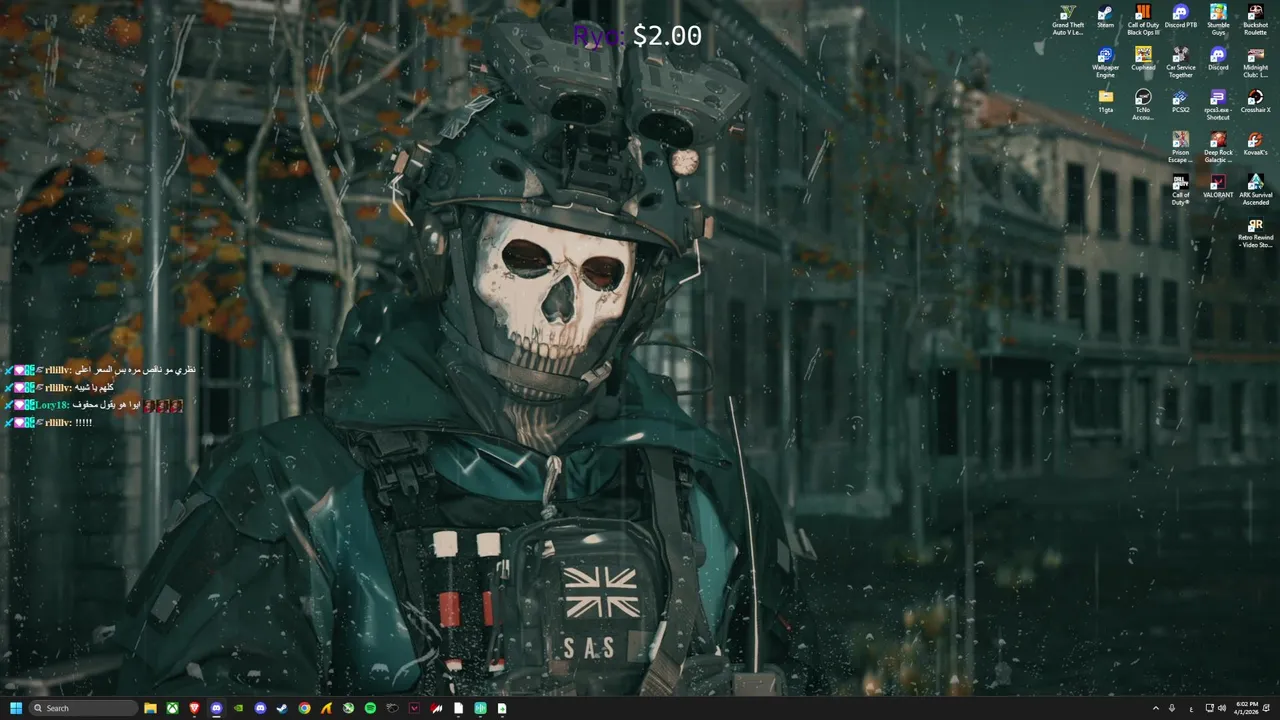
Task: Open the NVIDIA app taskbar icon
Action: (x=238, y=708)
